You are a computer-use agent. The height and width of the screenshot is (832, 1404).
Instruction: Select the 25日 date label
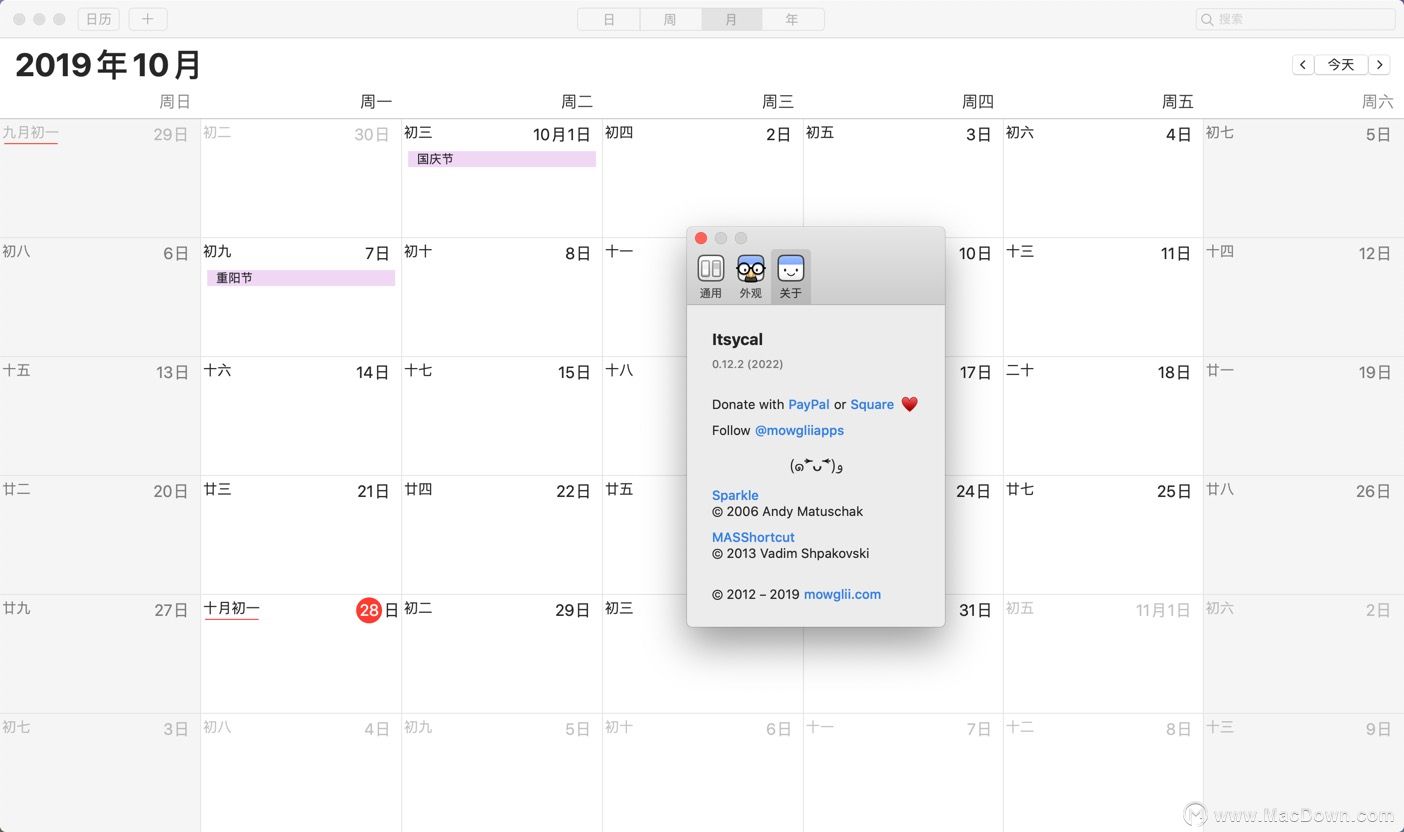1174,491
